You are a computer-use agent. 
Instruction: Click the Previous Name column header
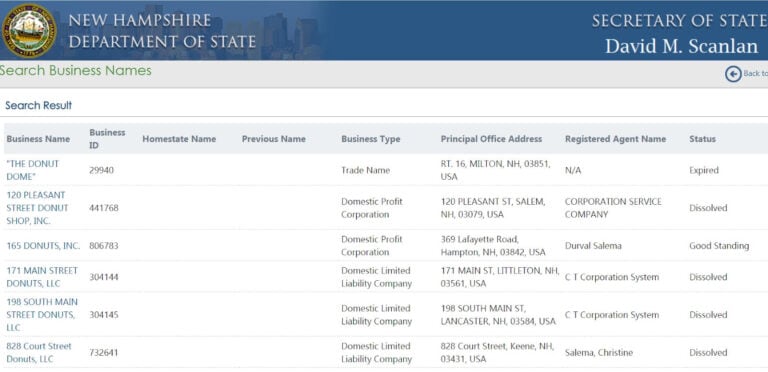point(274,139)
